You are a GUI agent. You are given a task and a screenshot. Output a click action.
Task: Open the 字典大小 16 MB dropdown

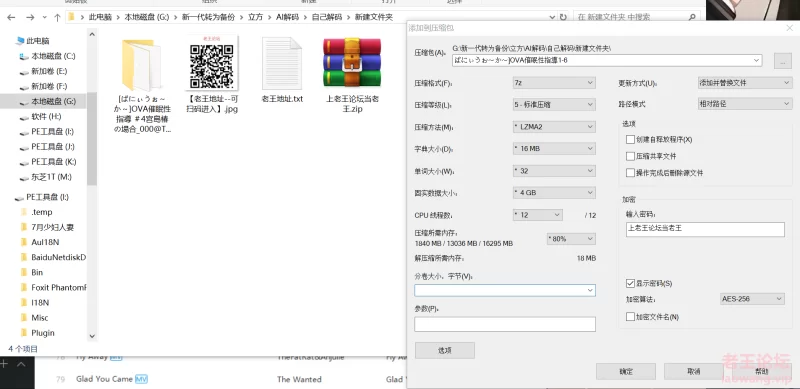[x=554, y=149]
